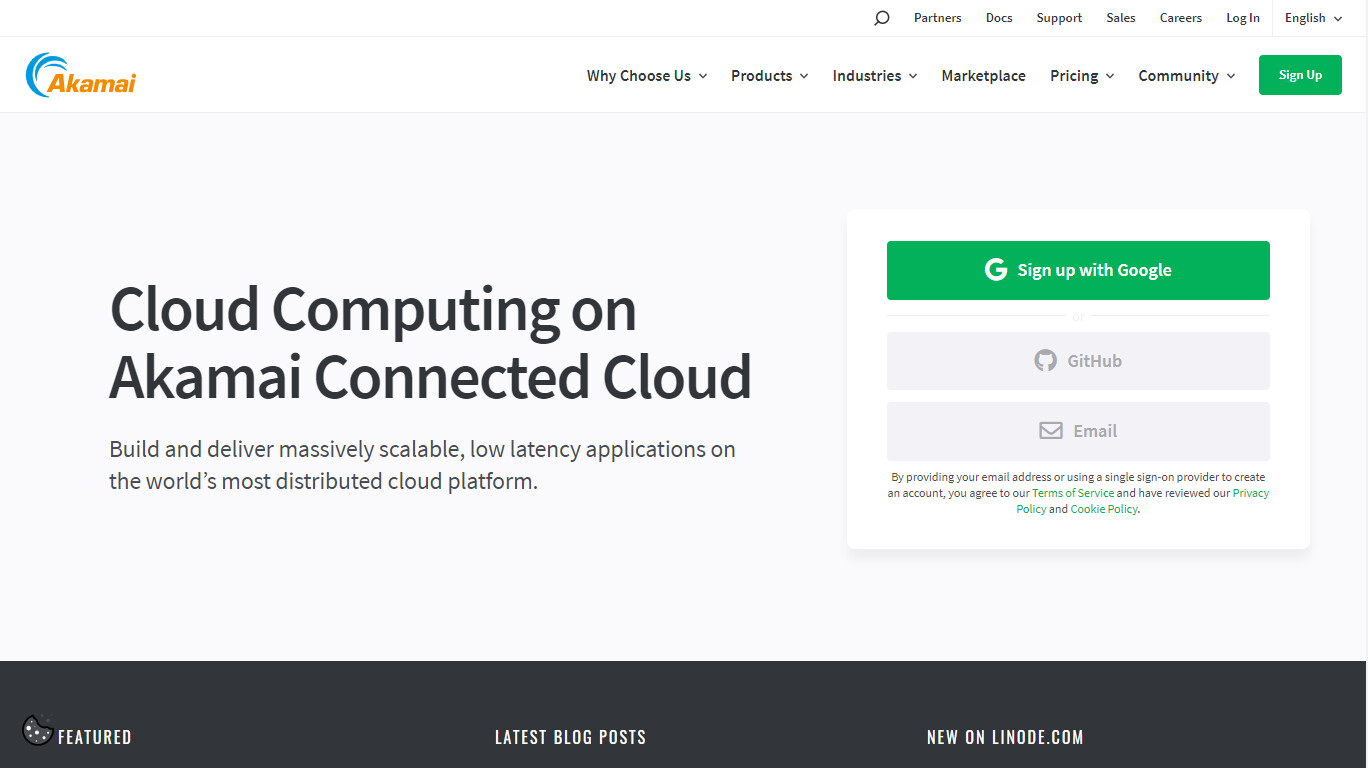1368x768 pixels.
Task: Click the search magnifier icon
Action: 881,18
